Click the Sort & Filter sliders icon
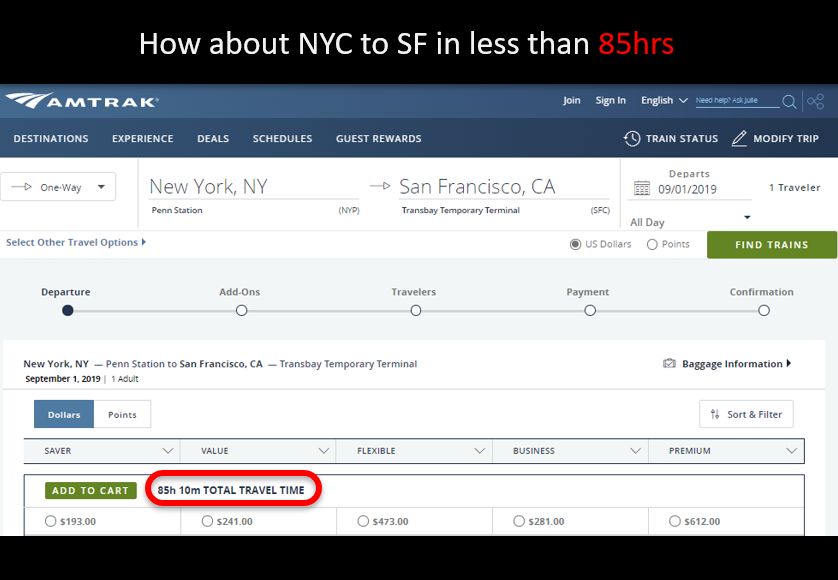Viewport: 838px width, 580px height. coord(715,414)
